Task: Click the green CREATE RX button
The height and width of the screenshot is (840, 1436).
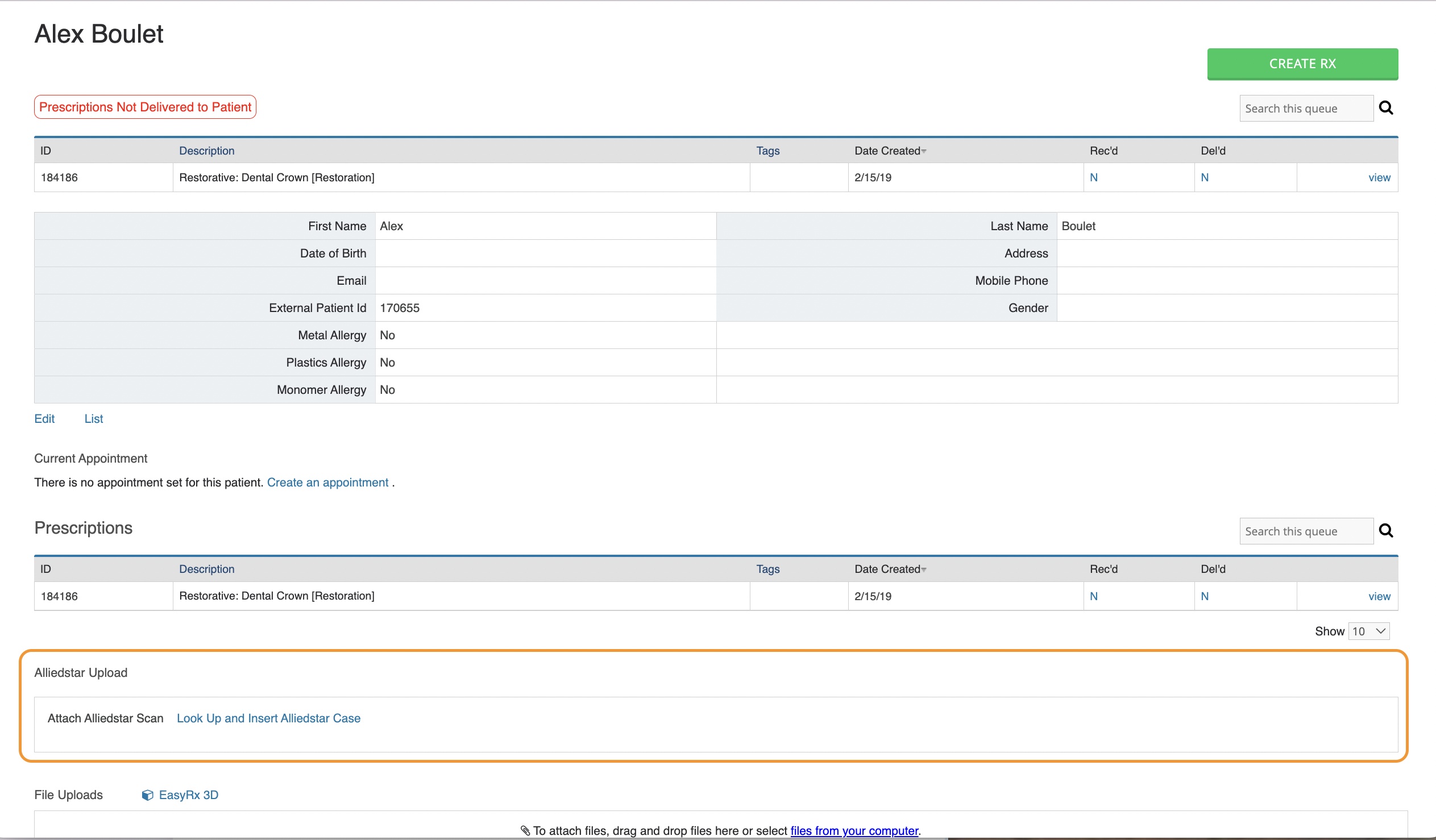Action: [x=1302, y=64]
